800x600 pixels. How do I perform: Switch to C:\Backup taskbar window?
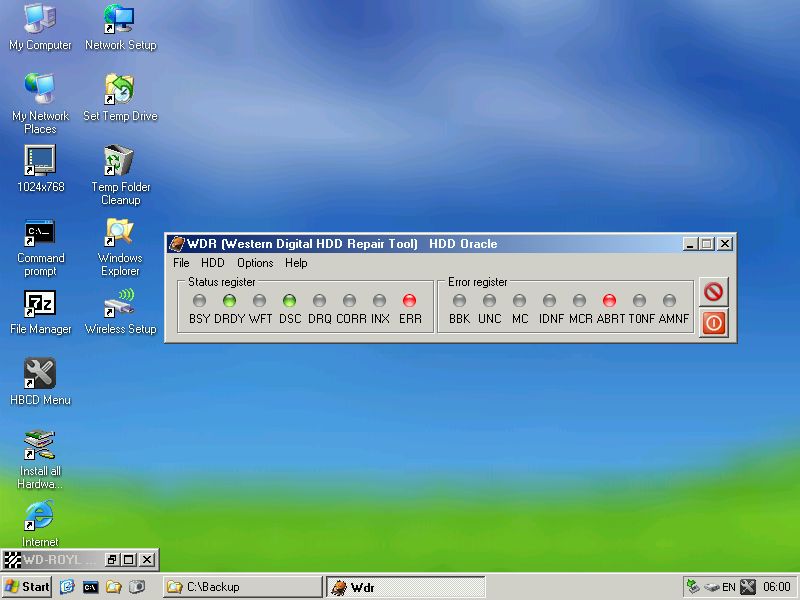243,587
